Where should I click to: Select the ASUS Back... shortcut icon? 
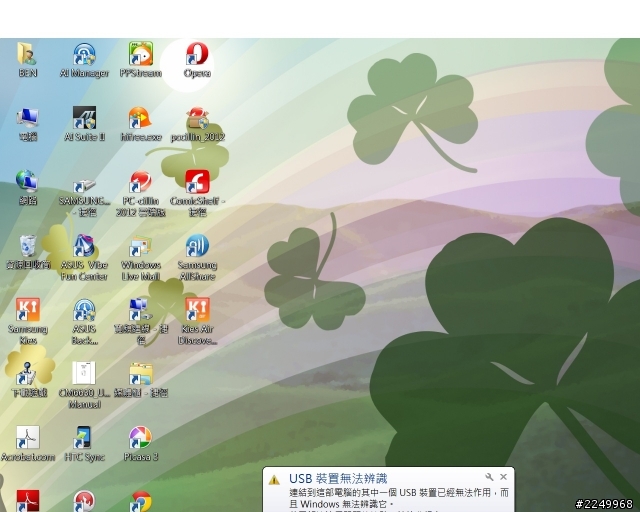(84, 310)
